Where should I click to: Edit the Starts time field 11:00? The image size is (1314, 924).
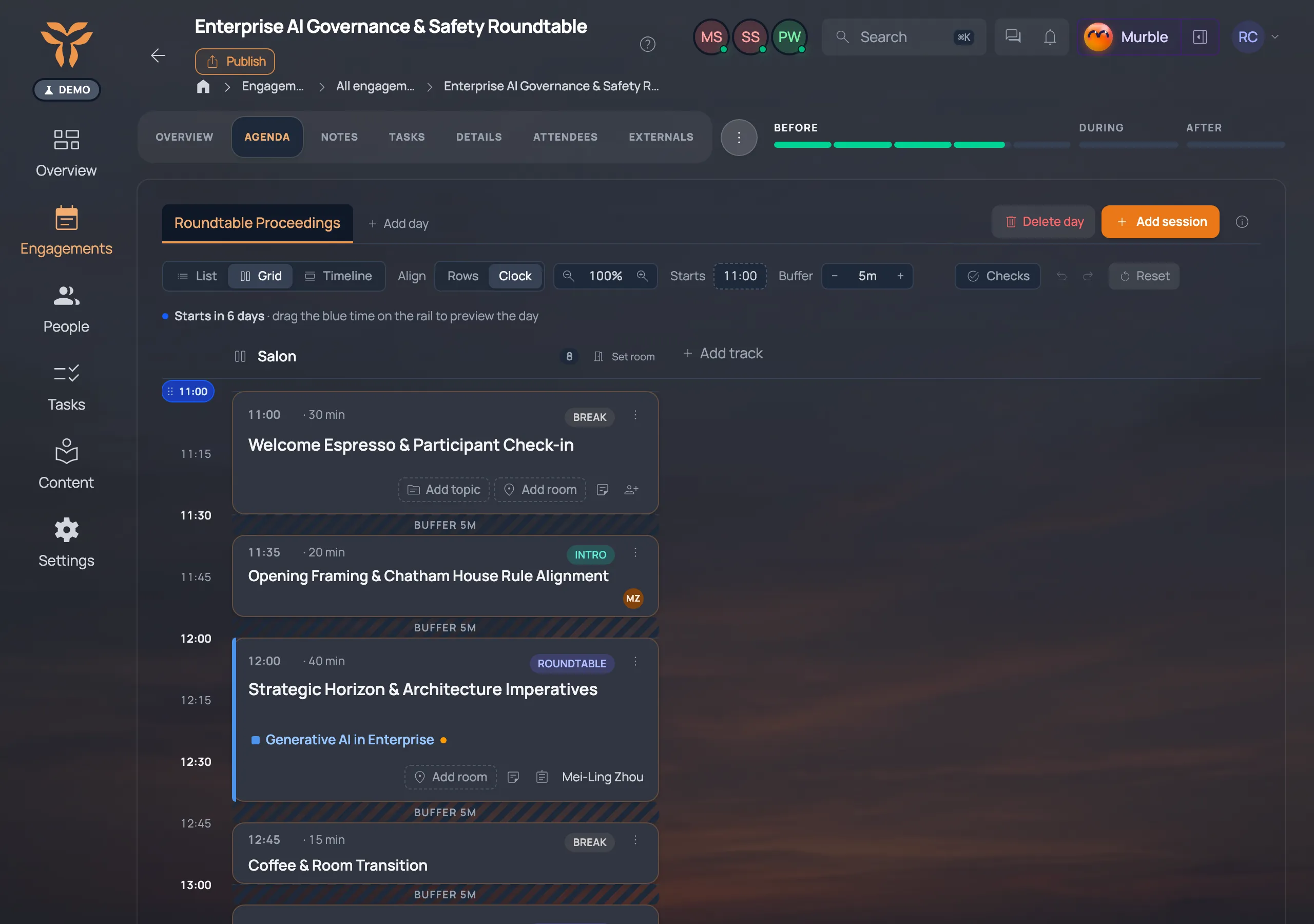[740, 276]
